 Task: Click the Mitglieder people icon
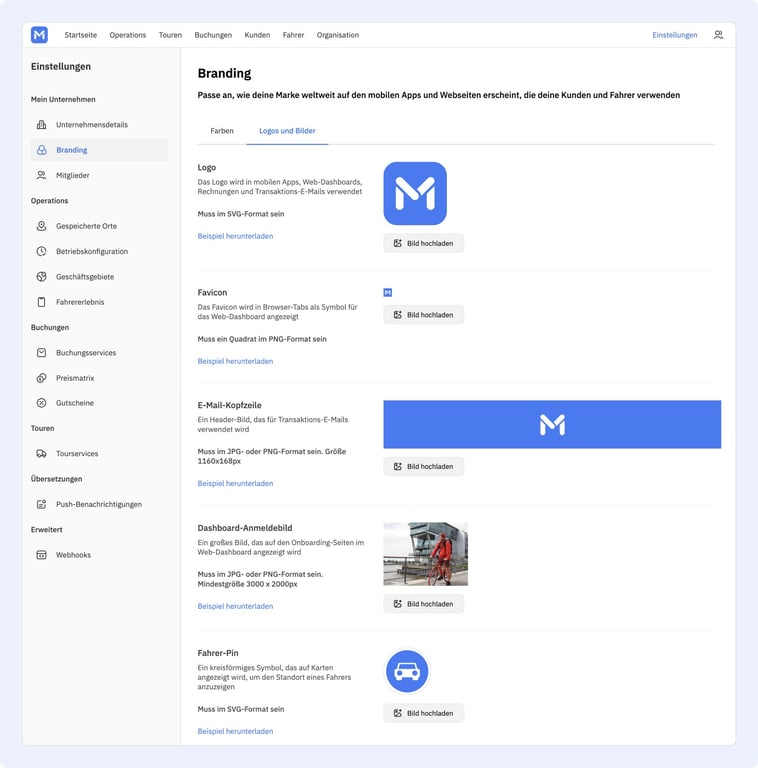click(x=42, y=175)
